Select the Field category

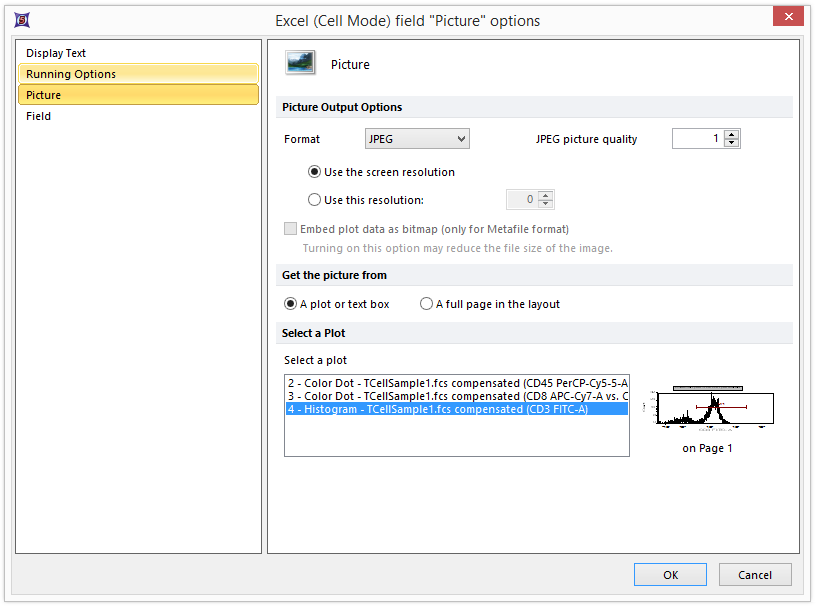click(39, 116)
